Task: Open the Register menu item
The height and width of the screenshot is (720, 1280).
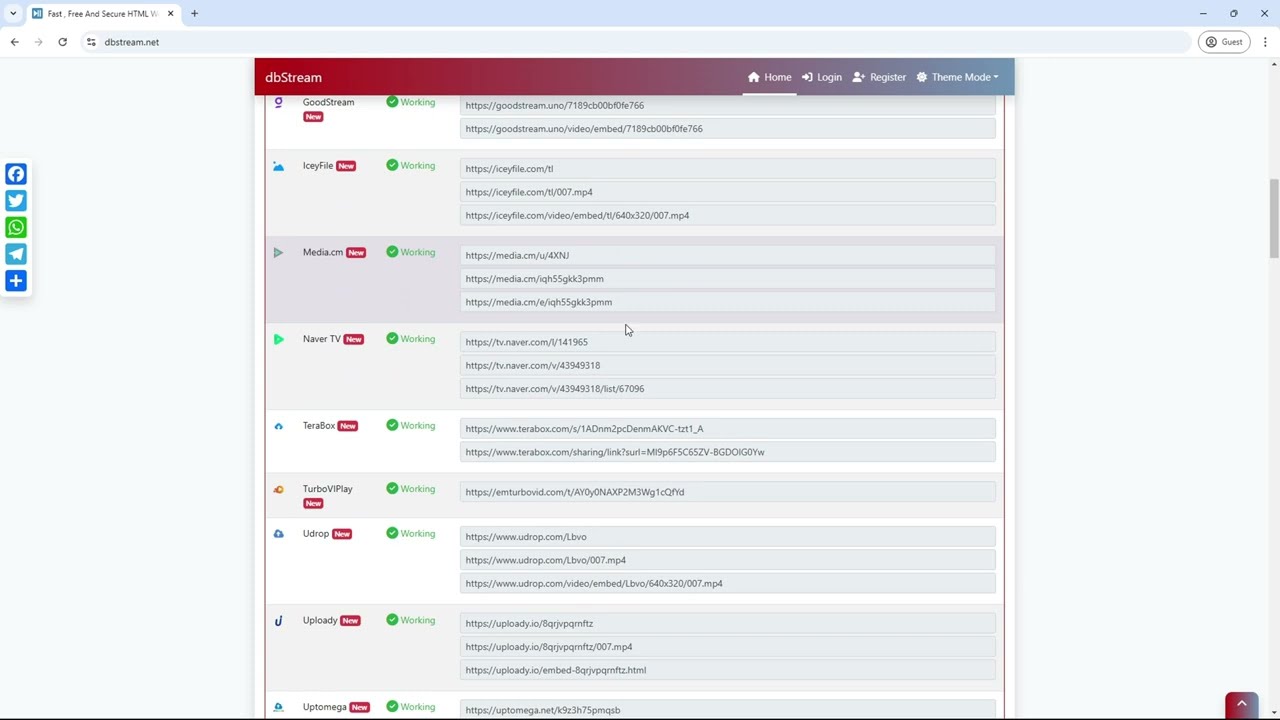Action: tap(880, 77)
